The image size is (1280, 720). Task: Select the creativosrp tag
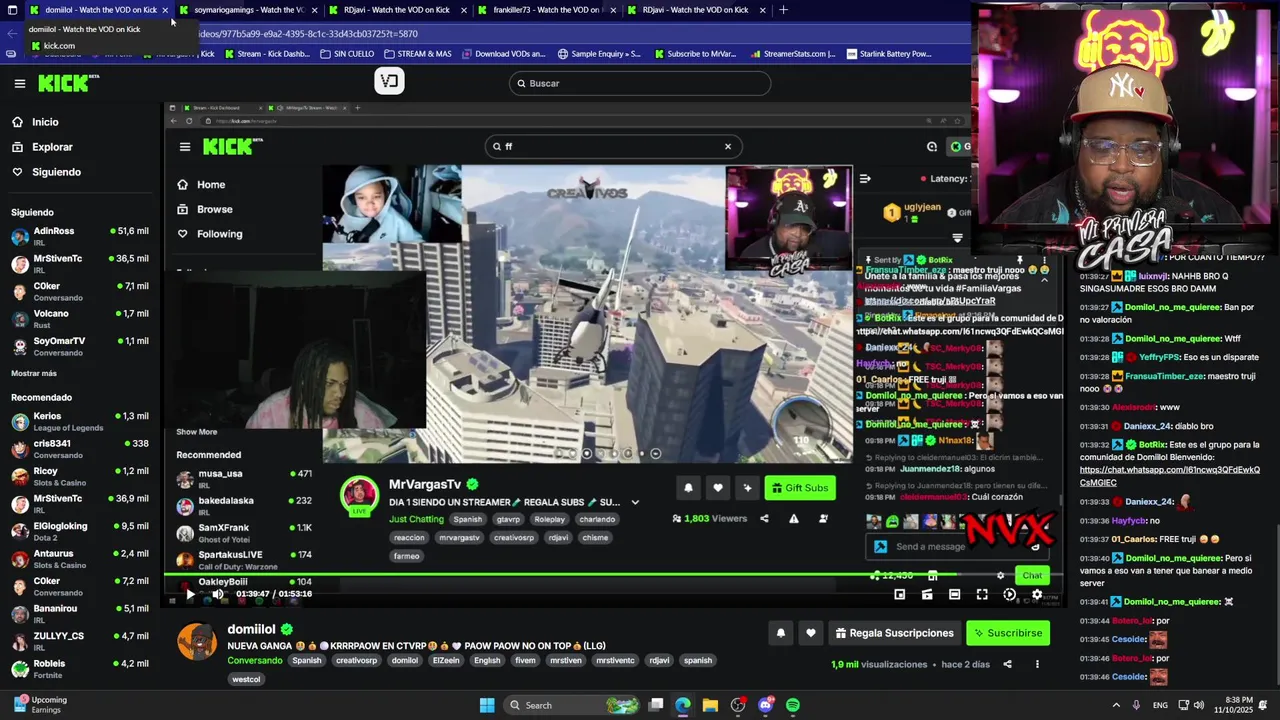pyautogui.click(x=357, y=660)
